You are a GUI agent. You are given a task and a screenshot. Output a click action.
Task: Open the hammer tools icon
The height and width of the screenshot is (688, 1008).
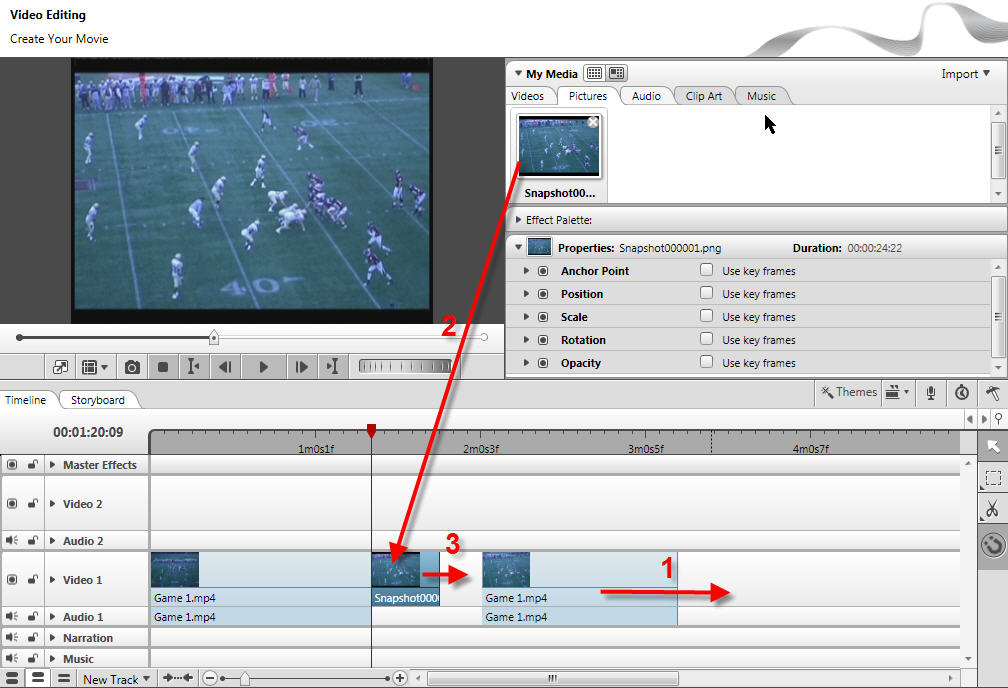[993, 392]
